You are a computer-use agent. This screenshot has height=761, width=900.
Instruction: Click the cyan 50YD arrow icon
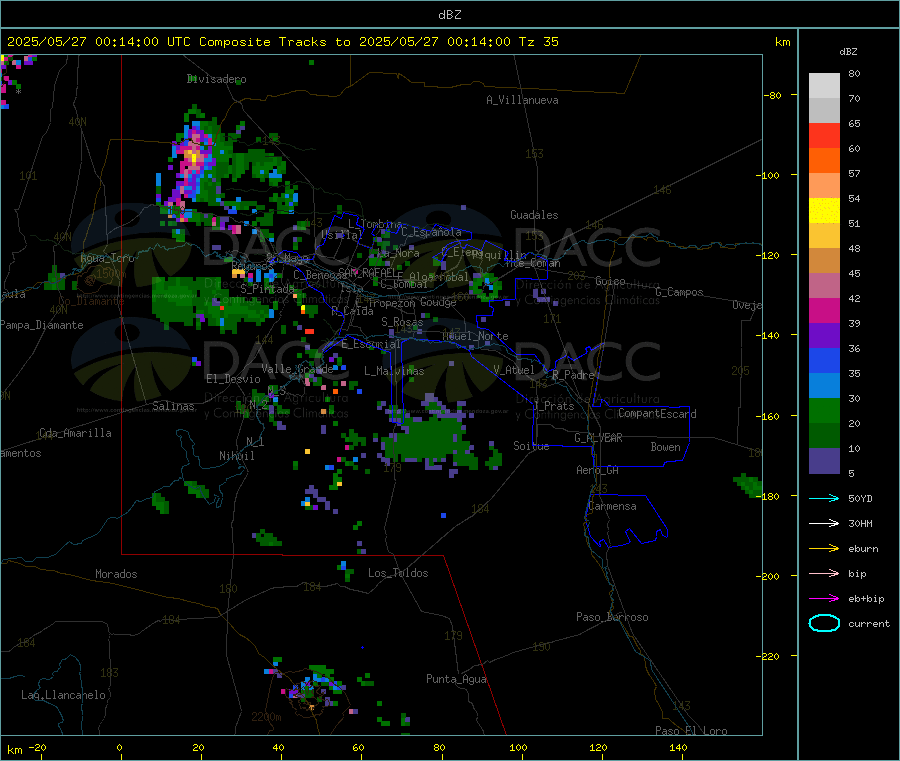(x=824, y=498)
